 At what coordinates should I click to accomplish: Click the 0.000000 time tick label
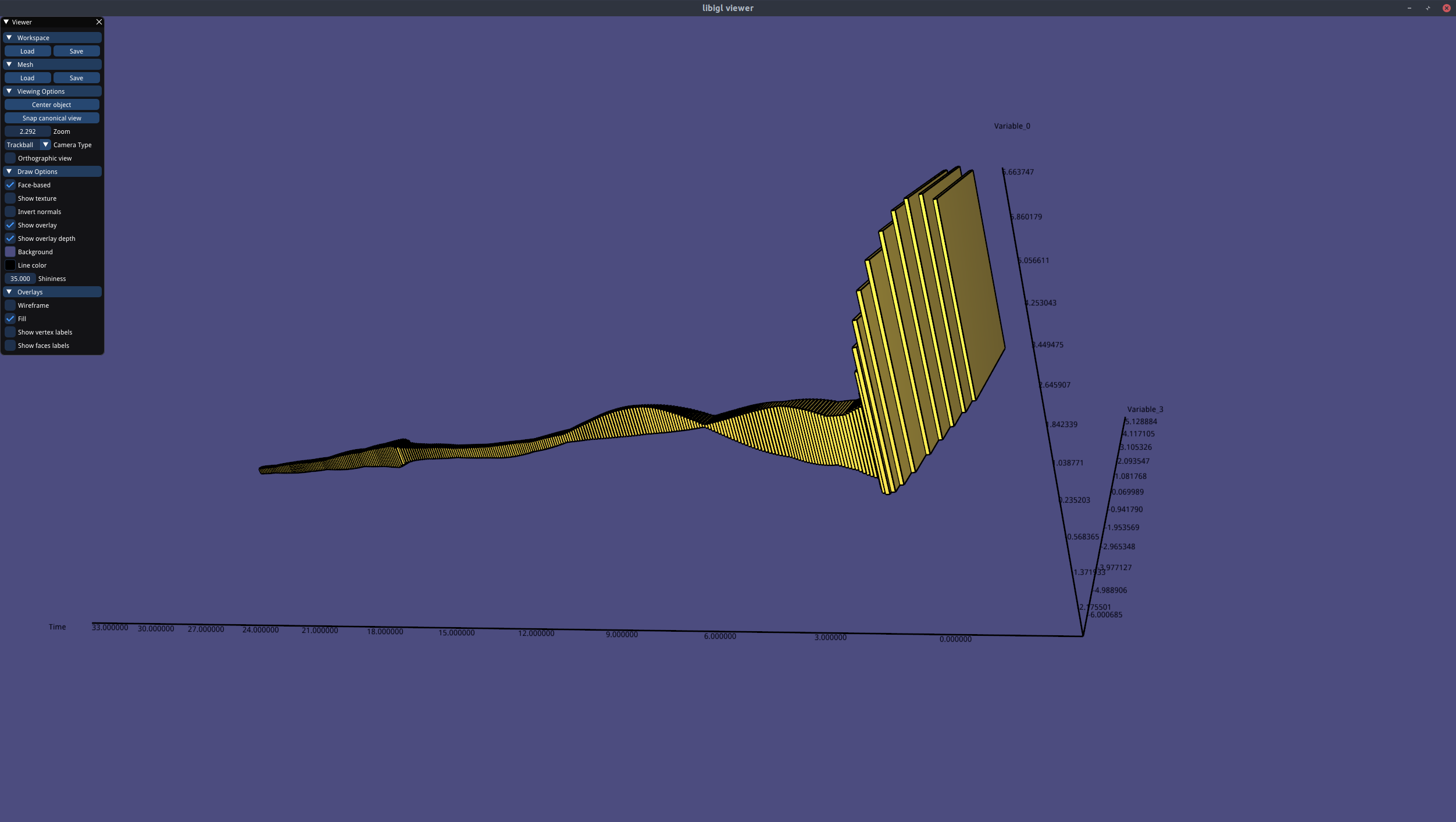955,639
